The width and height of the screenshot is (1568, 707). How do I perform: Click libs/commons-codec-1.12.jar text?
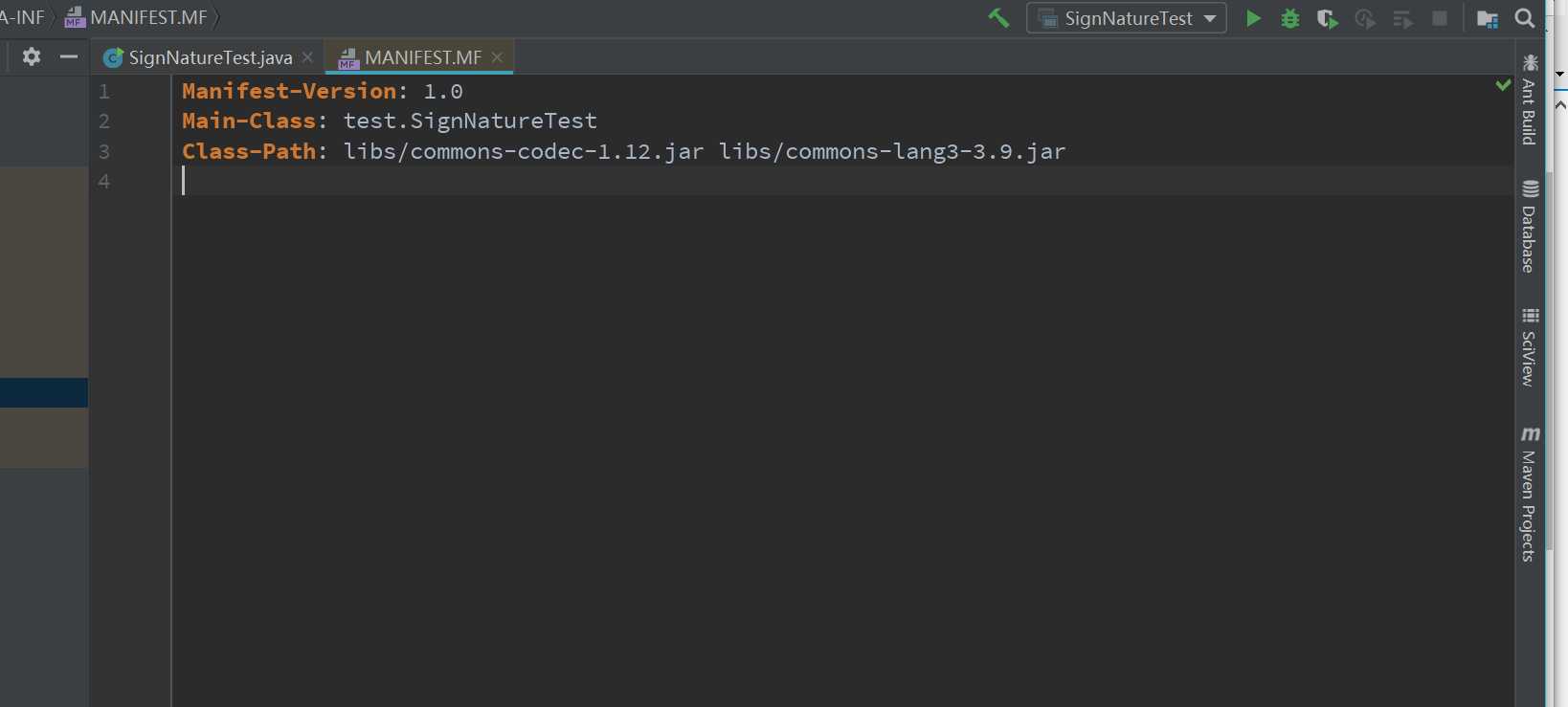click(x=524, y=151)
